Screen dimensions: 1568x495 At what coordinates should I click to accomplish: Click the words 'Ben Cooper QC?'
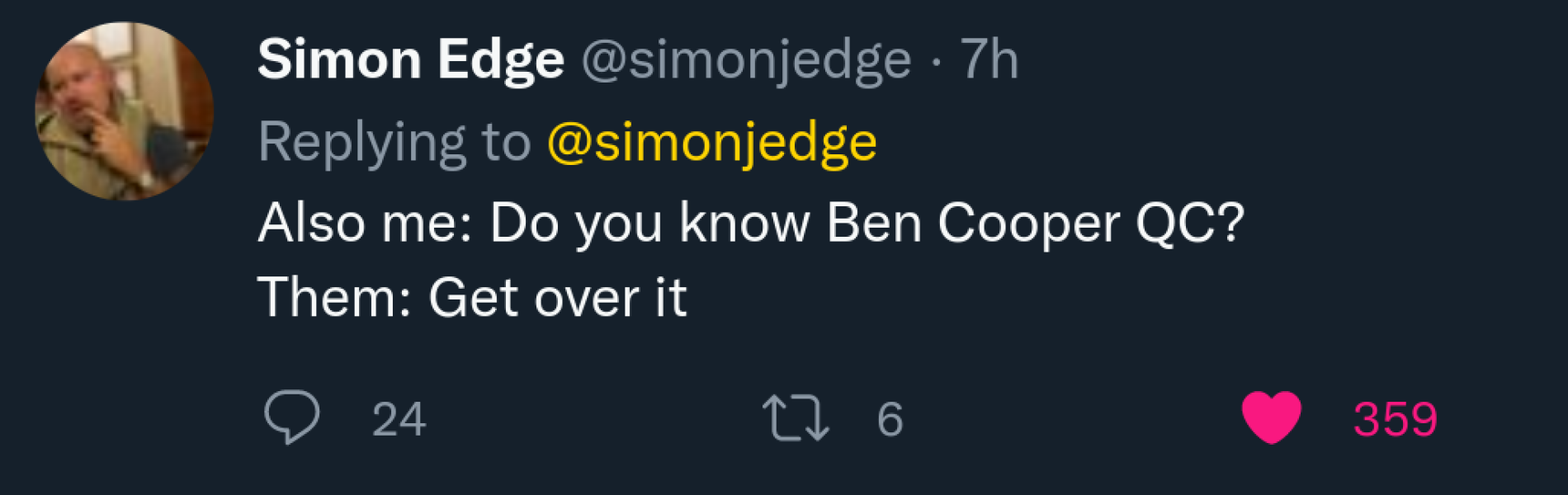(x=1034, y=223)
